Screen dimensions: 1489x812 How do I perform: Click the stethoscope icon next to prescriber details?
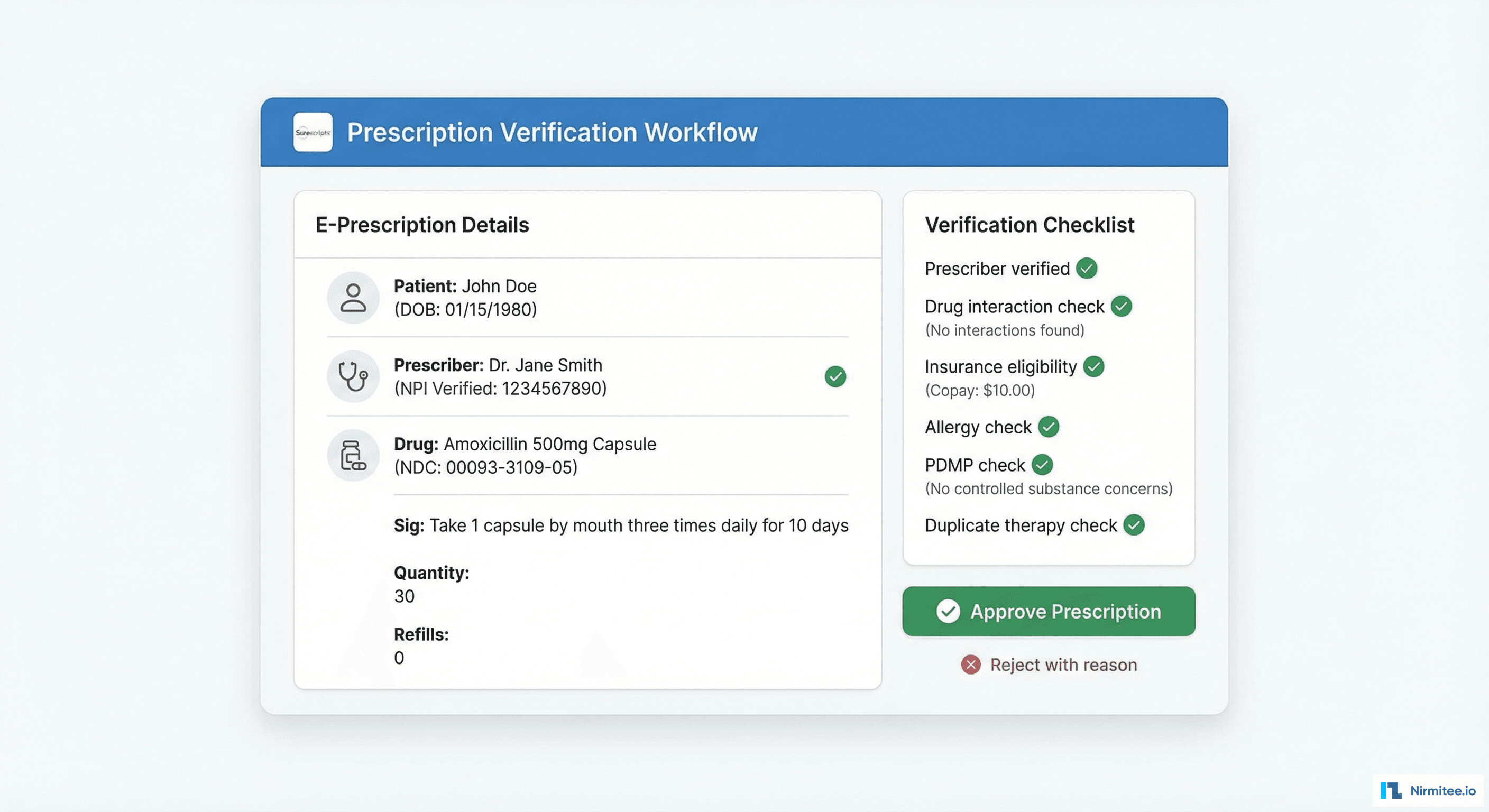(x=353, y=376)
